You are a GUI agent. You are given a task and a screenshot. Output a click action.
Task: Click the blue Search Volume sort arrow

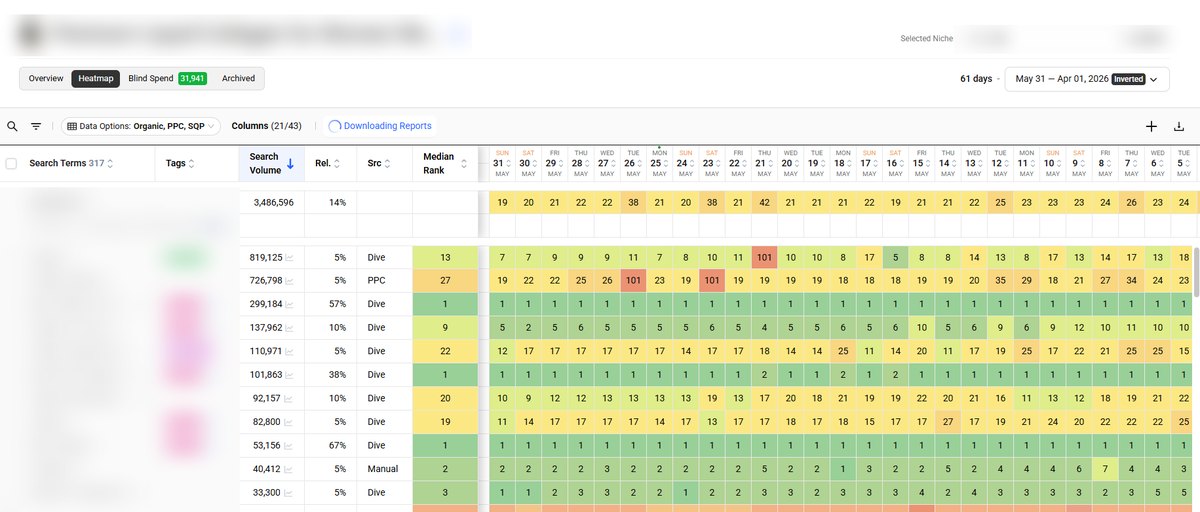pos(290,164)
